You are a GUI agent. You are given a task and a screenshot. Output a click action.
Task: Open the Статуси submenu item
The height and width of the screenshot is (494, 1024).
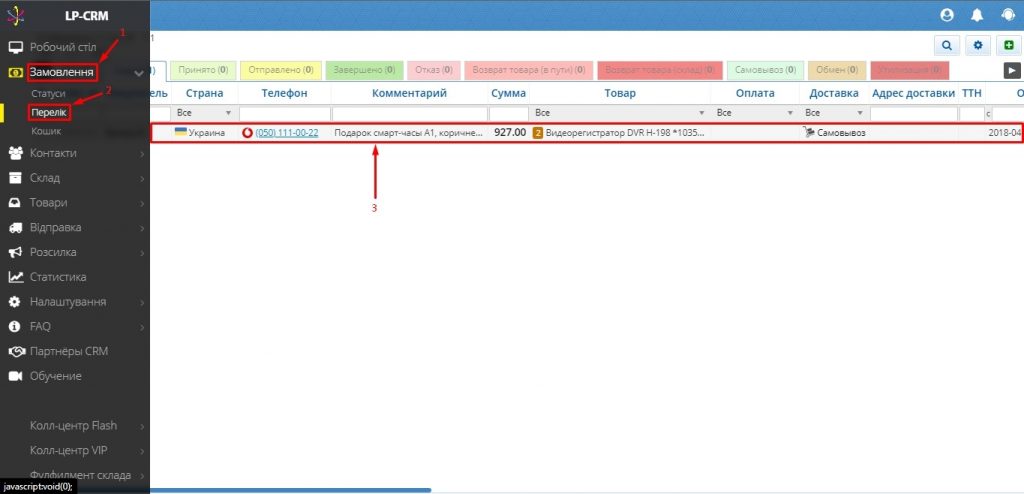(x=48, y=93)
